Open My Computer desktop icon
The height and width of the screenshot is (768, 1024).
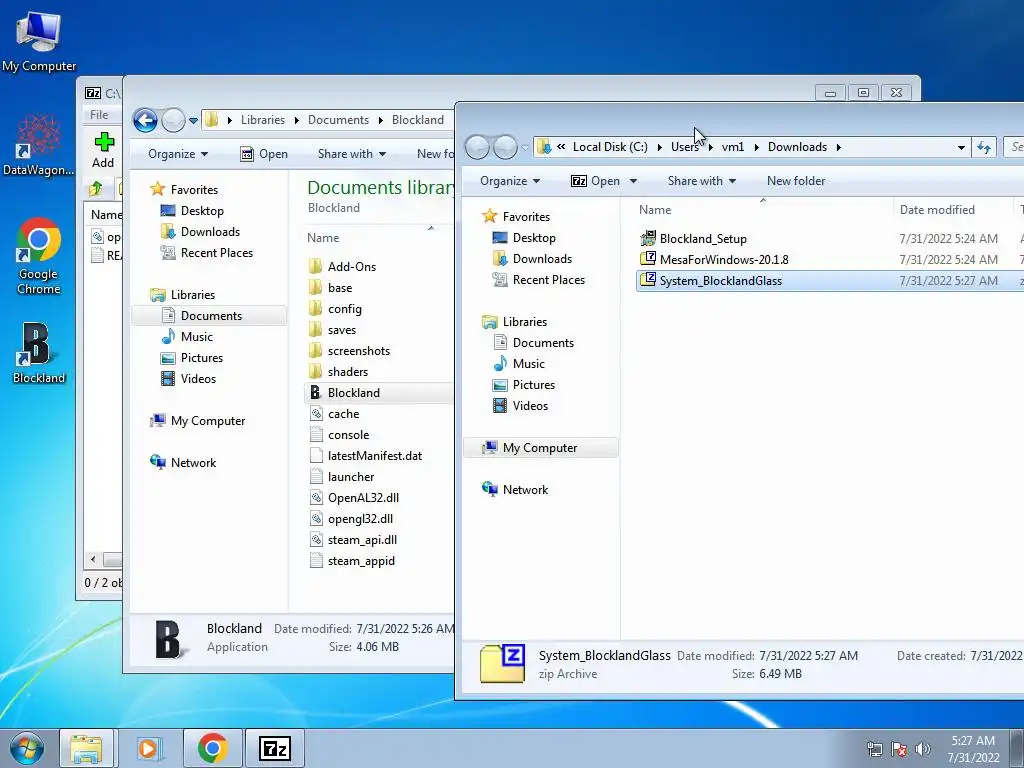[x=39, y=42]
